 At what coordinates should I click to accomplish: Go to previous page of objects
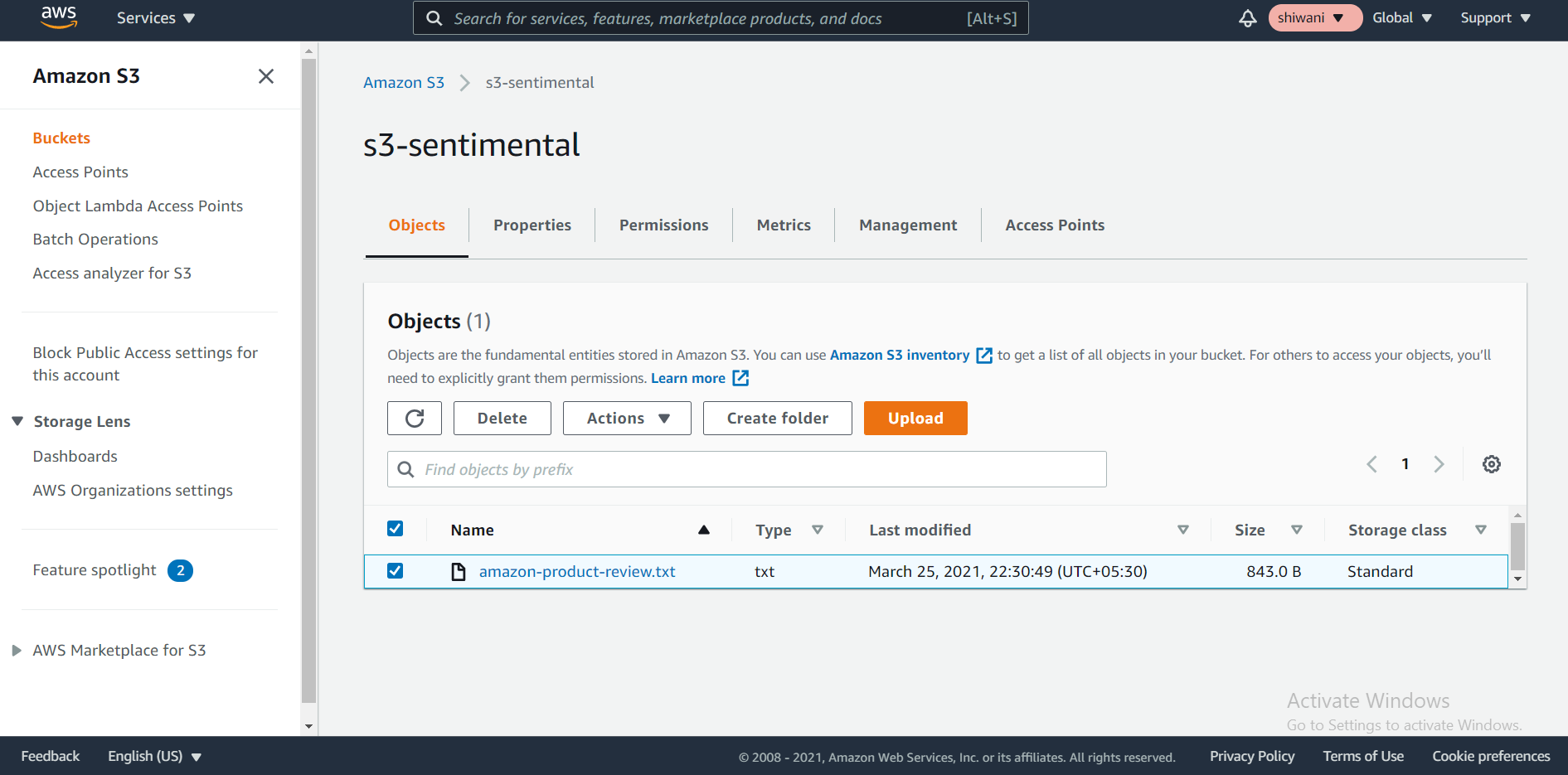[1372, 464]
